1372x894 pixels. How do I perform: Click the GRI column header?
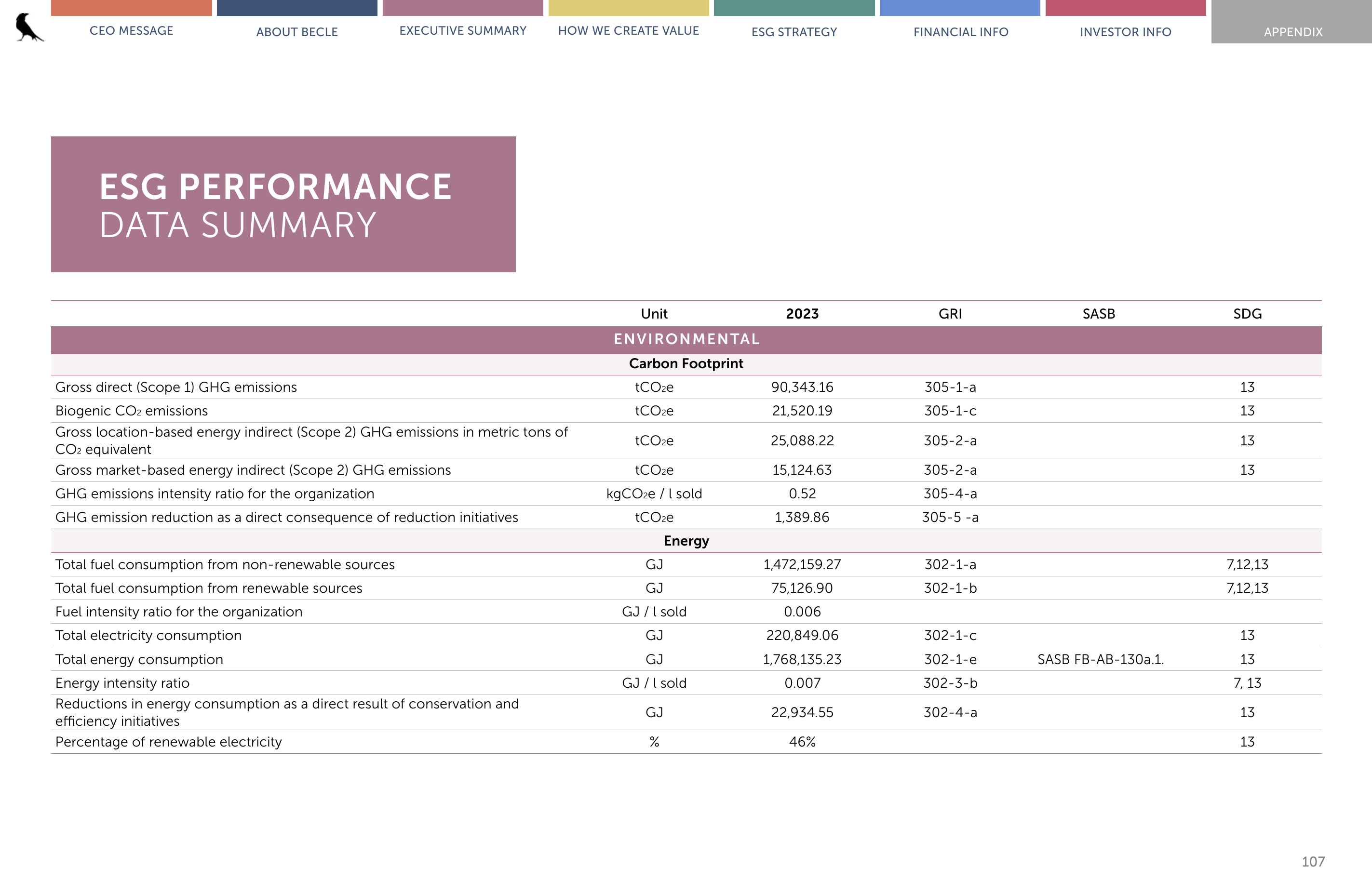point(950,314)
